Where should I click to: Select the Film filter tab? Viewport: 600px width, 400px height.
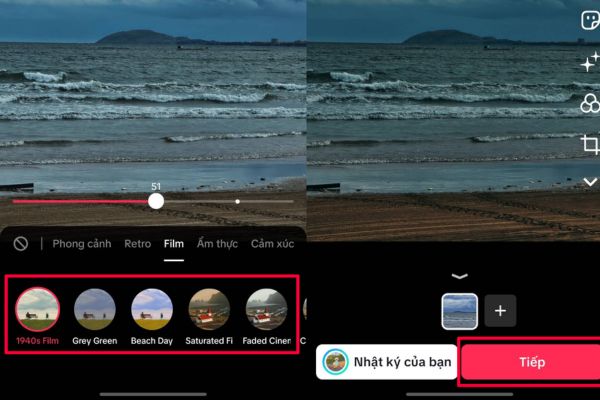pyautogui.click(x=174, y=244)
